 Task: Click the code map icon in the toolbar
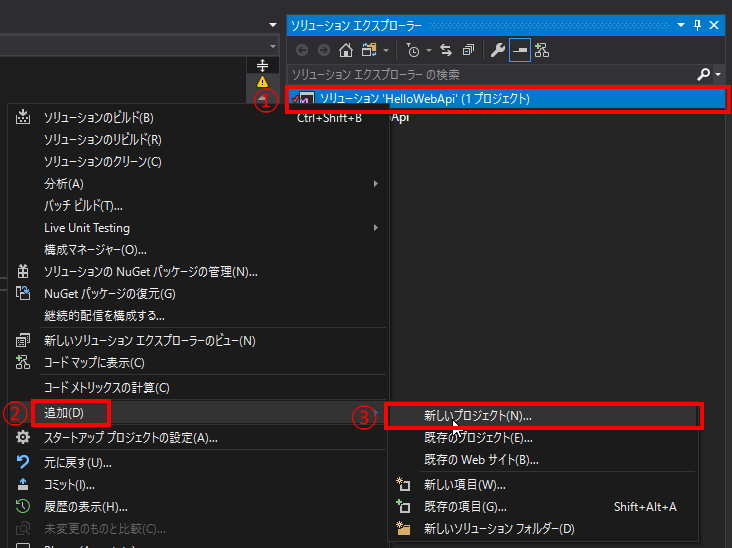(x=542, y=50)
